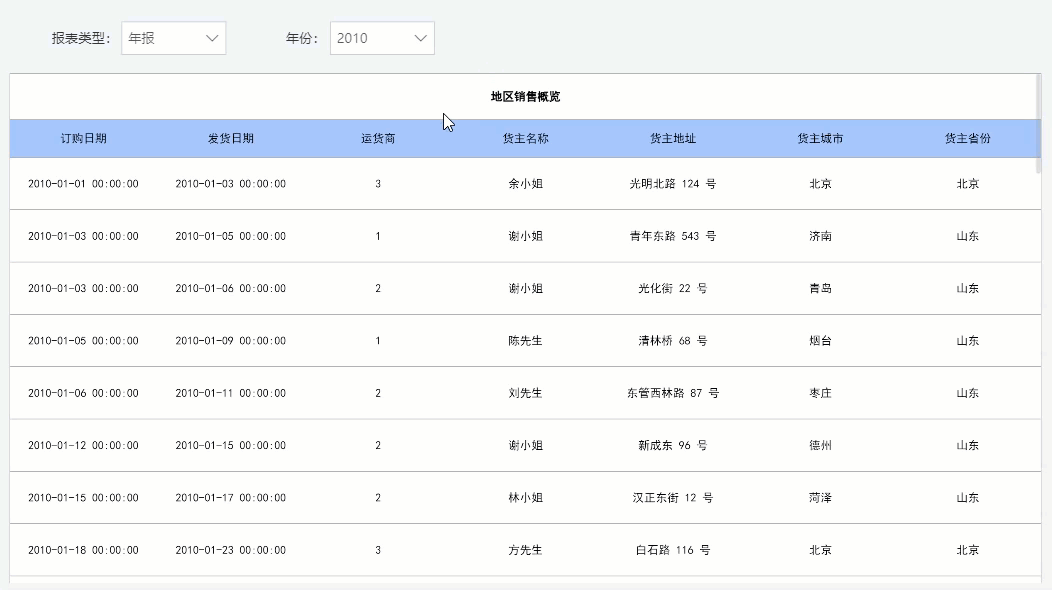Select 年报 in the report type selector
Image resolution: width=1052 pixels, height=590 pixels.
pos(160,37)
